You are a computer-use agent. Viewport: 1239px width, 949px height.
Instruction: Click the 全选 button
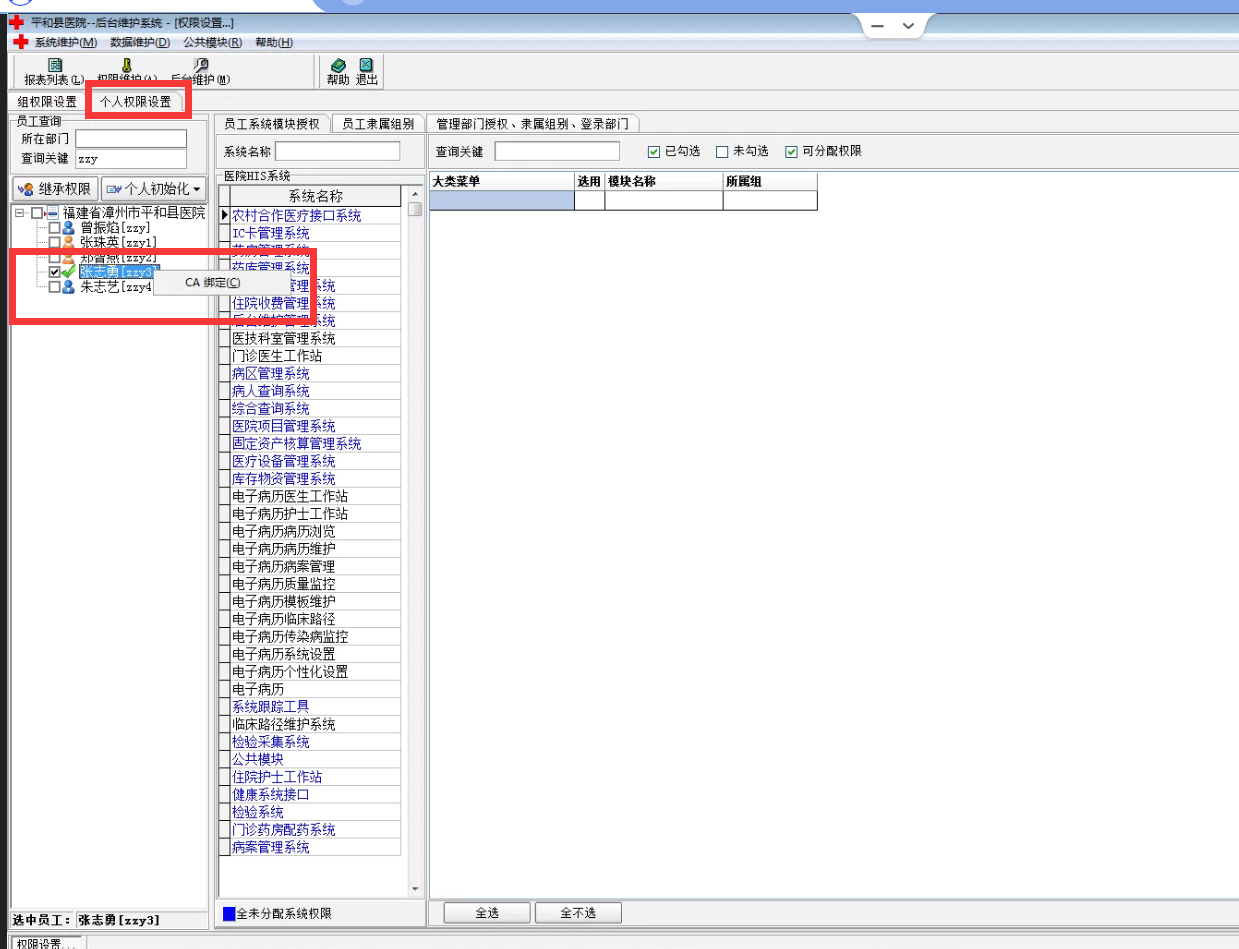(487, 913)
